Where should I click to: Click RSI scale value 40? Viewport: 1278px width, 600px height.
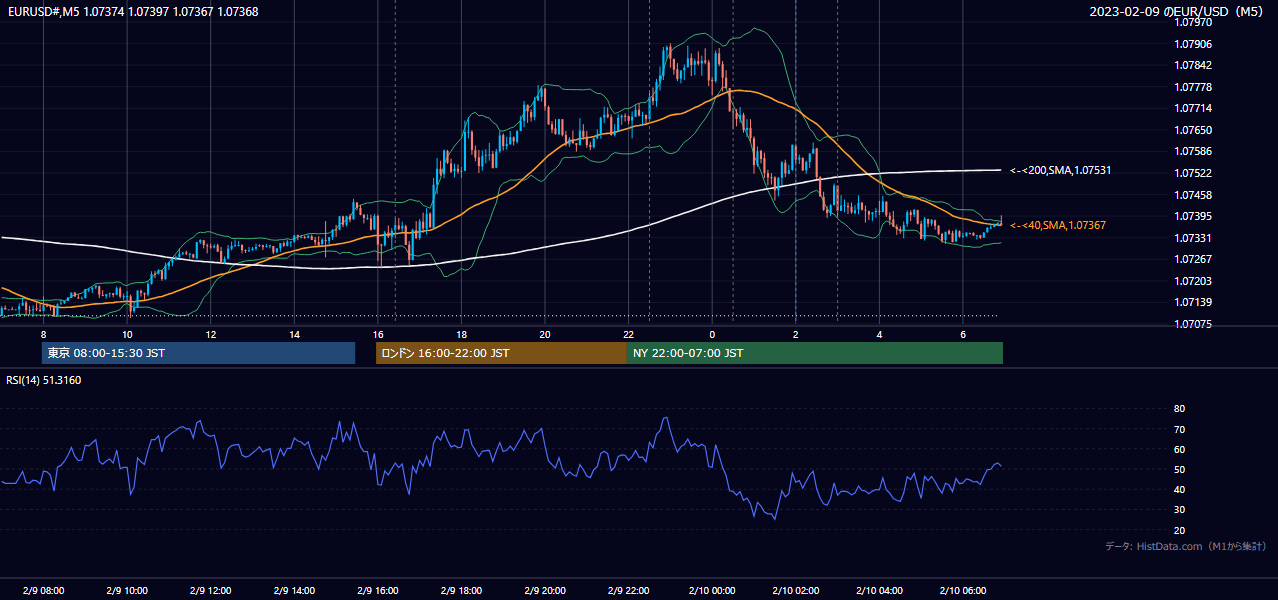pos(1180,490)
